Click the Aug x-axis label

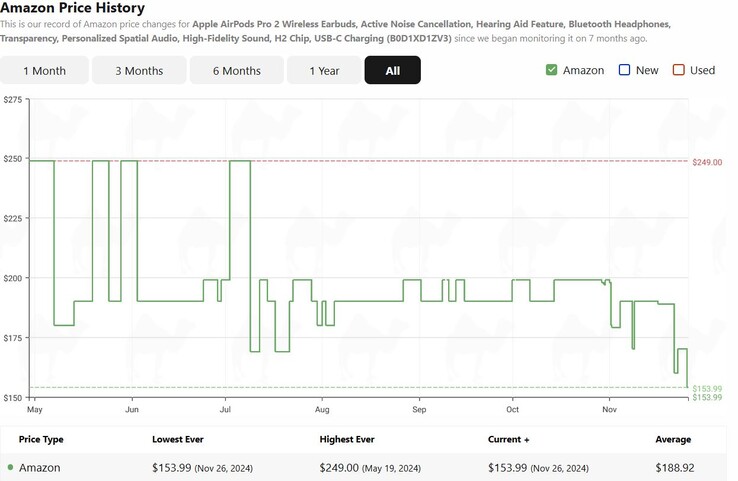click(322, 409)
